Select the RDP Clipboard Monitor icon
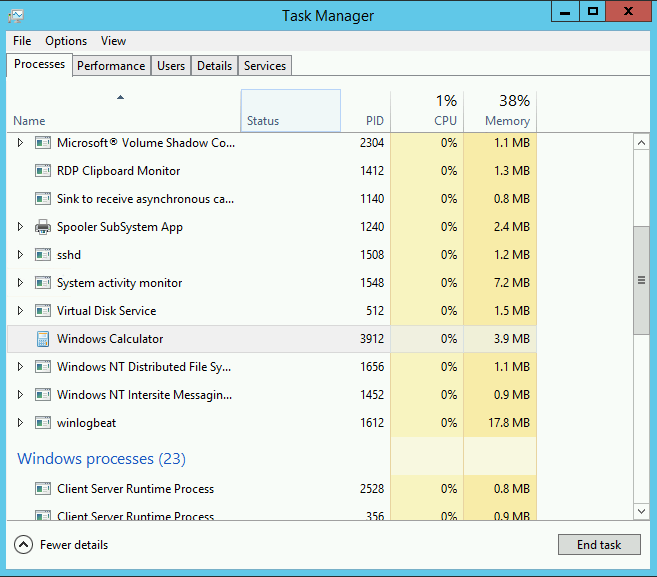657x577 pixels. click(x=43, y=171)
